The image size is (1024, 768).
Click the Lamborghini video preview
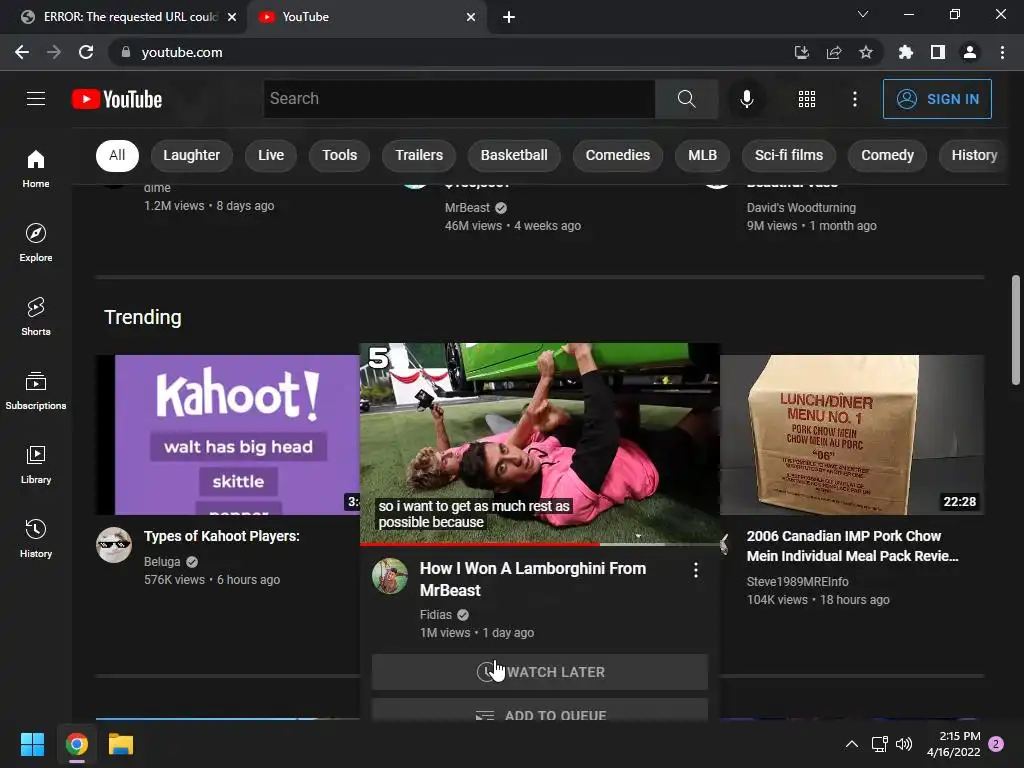tap(539, 443)
